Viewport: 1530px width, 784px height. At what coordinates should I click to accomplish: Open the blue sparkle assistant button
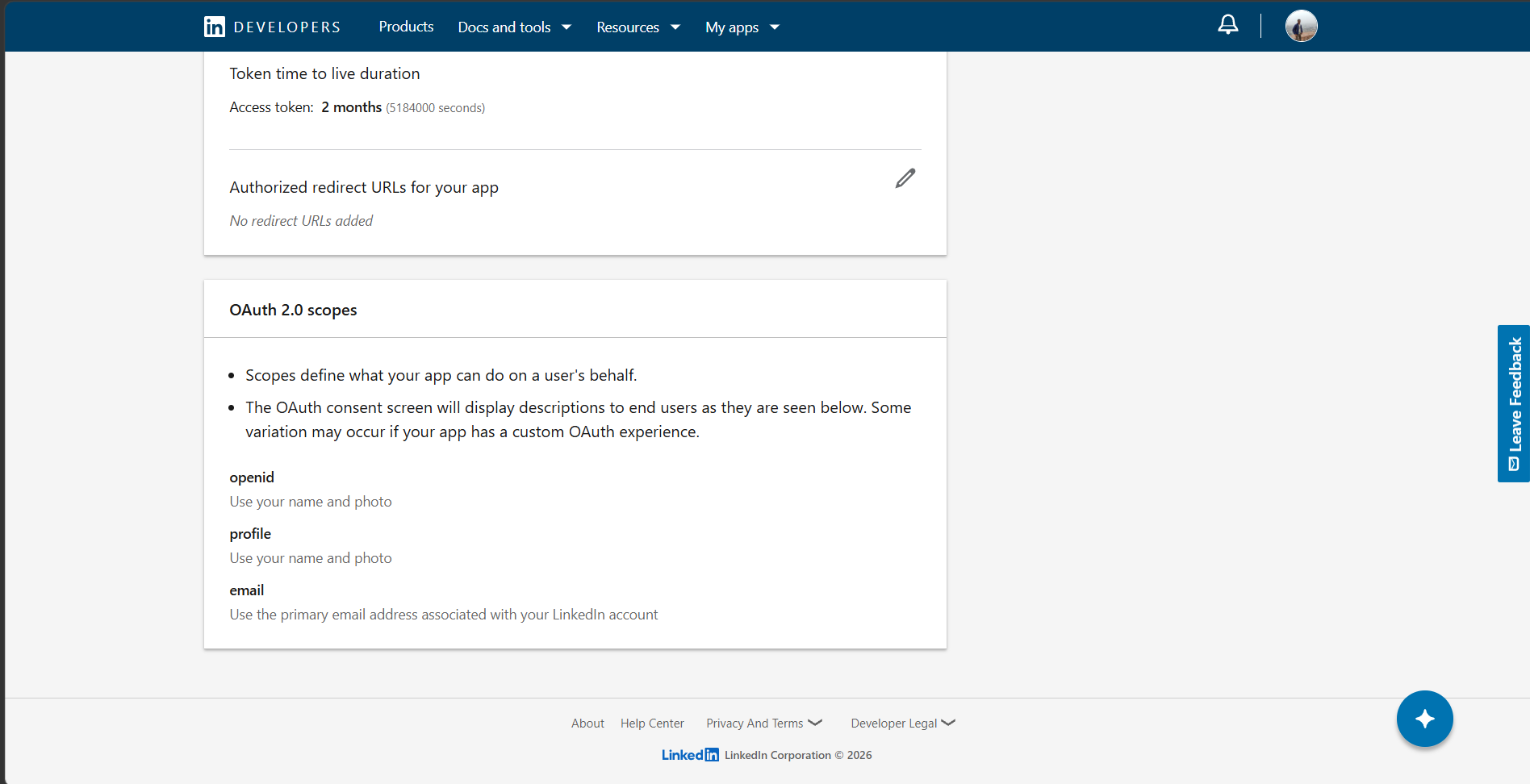click(1424, 719)
